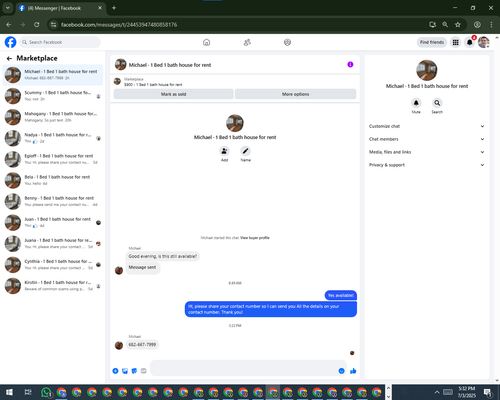The image size is (500, 400).
Task: Go to the Home feed icon
Action: pos(206,42)
